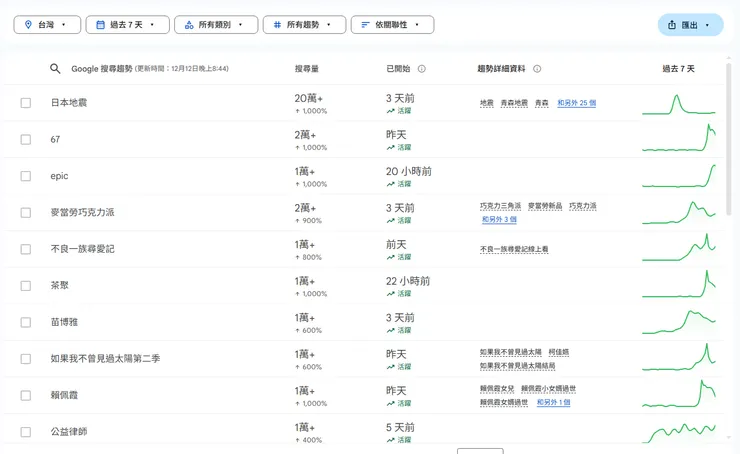Viewport: 740px width, 454px height.
Task: Open the 台灣 location dropdown
Action: click(47, 25)
